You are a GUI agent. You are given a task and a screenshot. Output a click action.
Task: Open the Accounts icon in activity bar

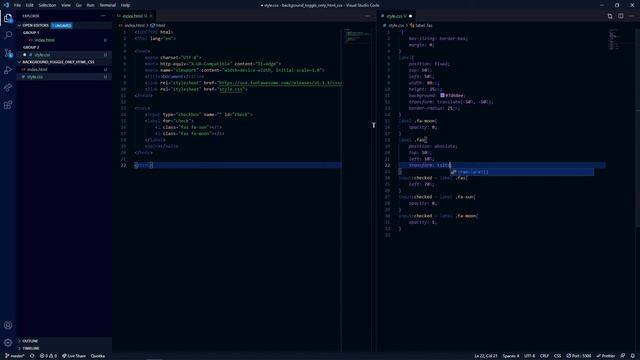pyautogui.click(x=8, y=325)
